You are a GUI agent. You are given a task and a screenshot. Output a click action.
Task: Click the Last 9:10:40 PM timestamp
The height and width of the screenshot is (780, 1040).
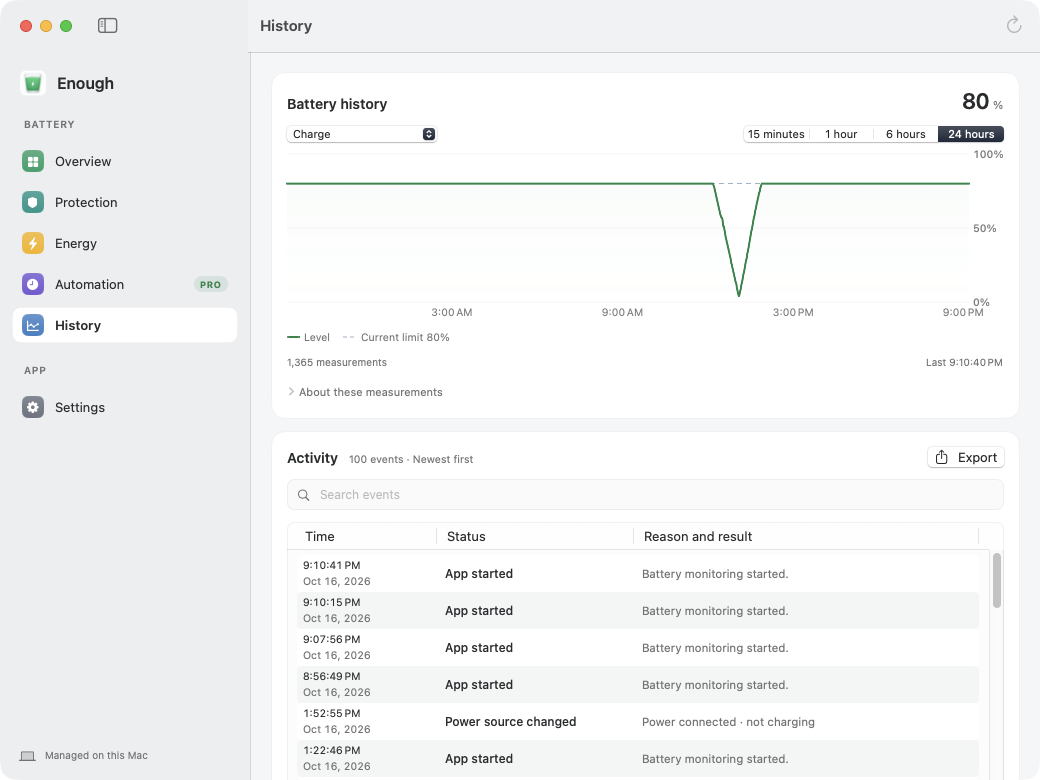964,362
